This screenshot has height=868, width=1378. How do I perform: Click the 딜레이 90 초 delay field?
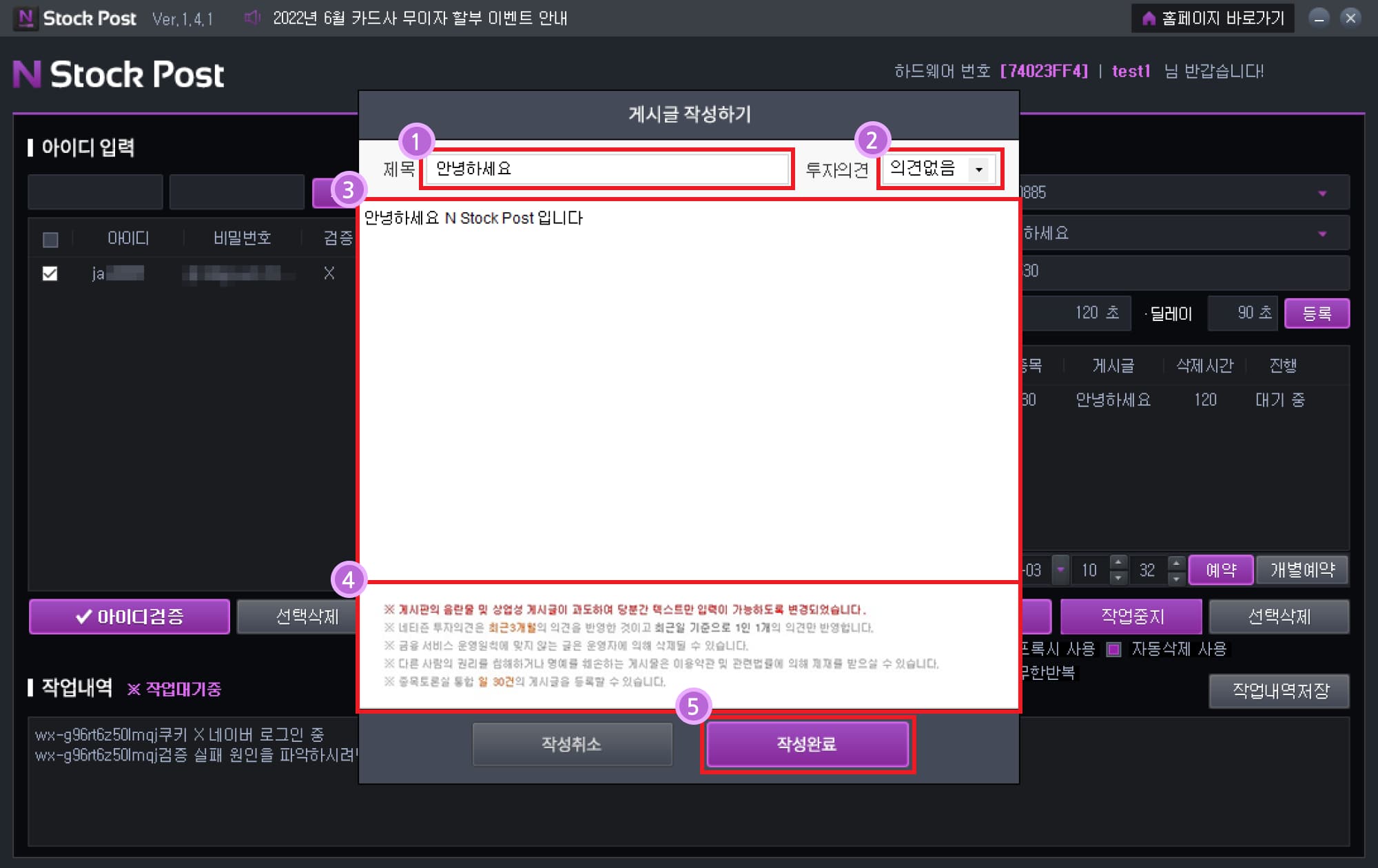point(1243,313)
